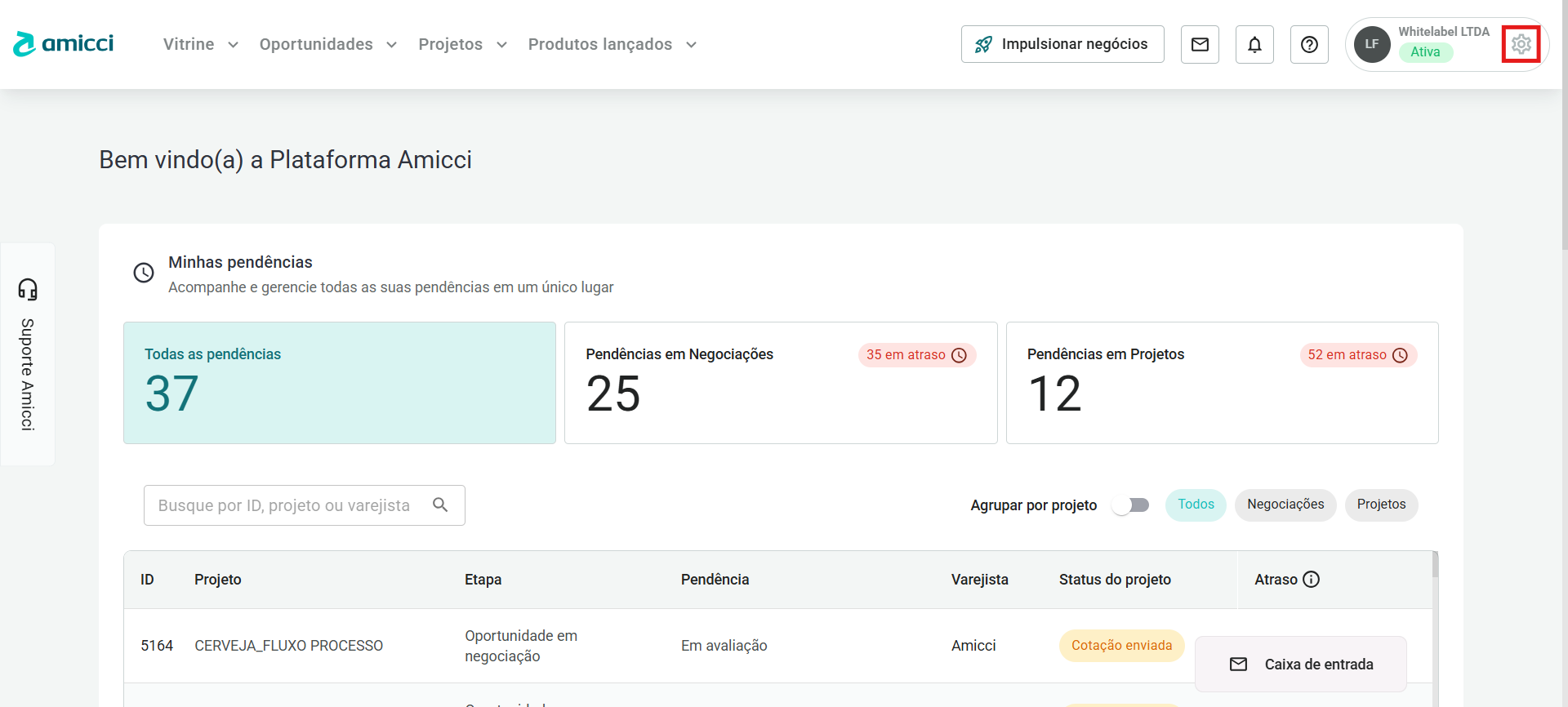This screenshot has height=707, width=1568.
Task: Click the search magnifier icon
Action: coord(440,505)
